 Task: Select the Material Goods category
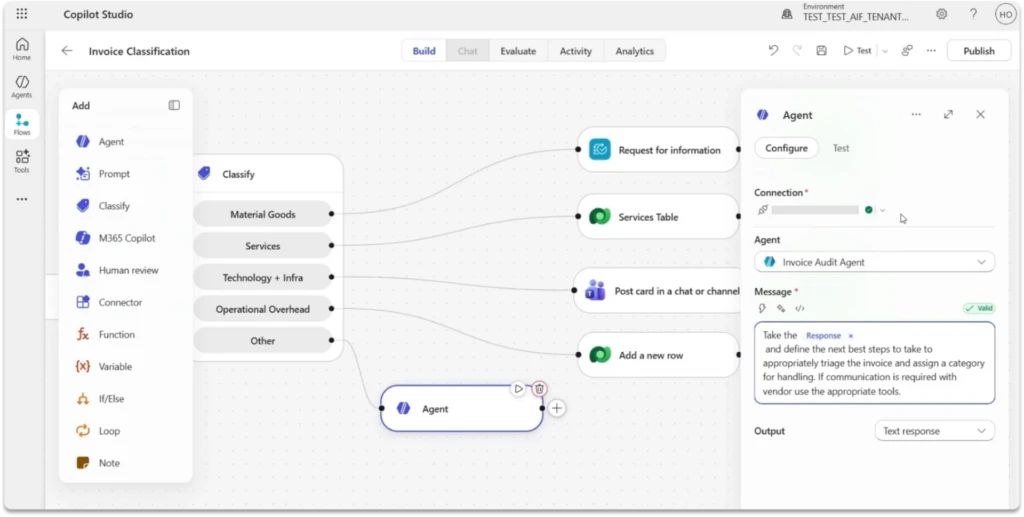click(263, 214)
